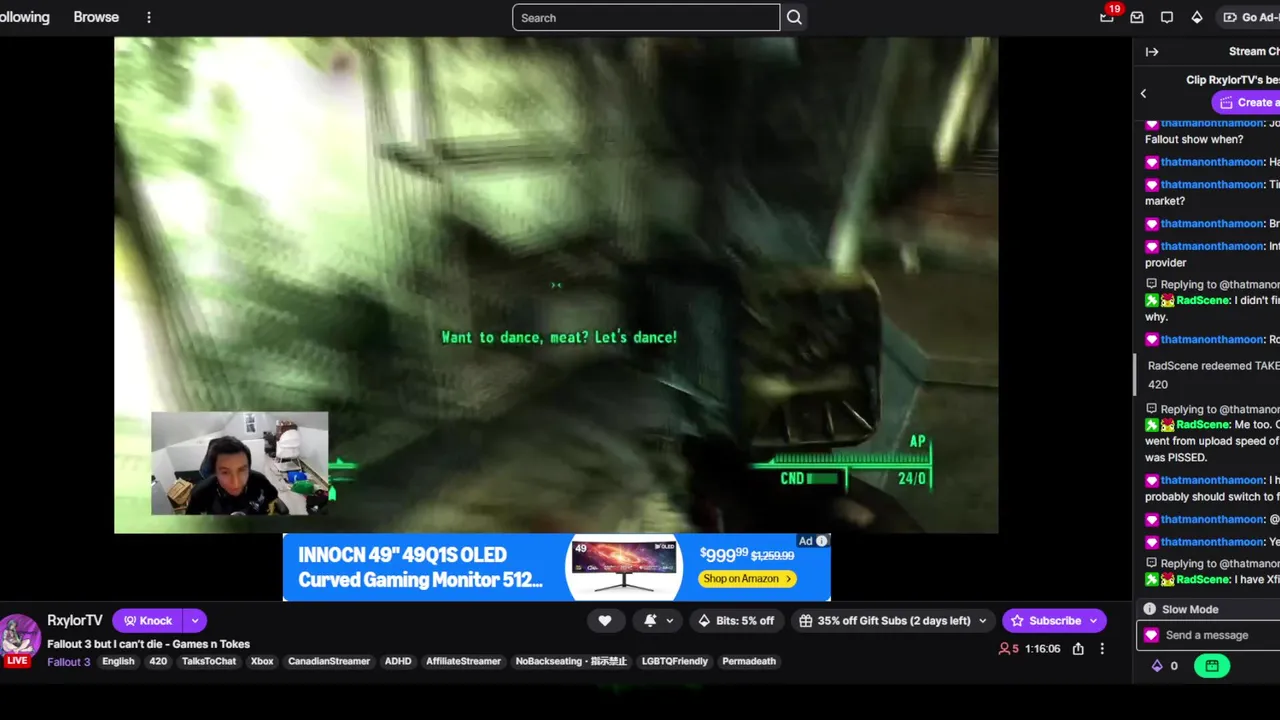Open the mail inbox icon
The width and height of the screenshot is (1280, 720).
[x=1137, y=17]
